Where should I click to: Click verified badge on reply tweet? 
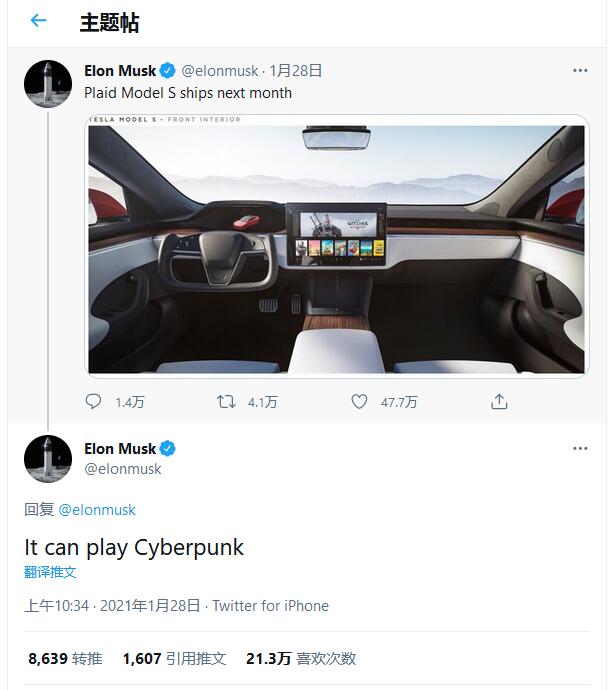(169, 448)
